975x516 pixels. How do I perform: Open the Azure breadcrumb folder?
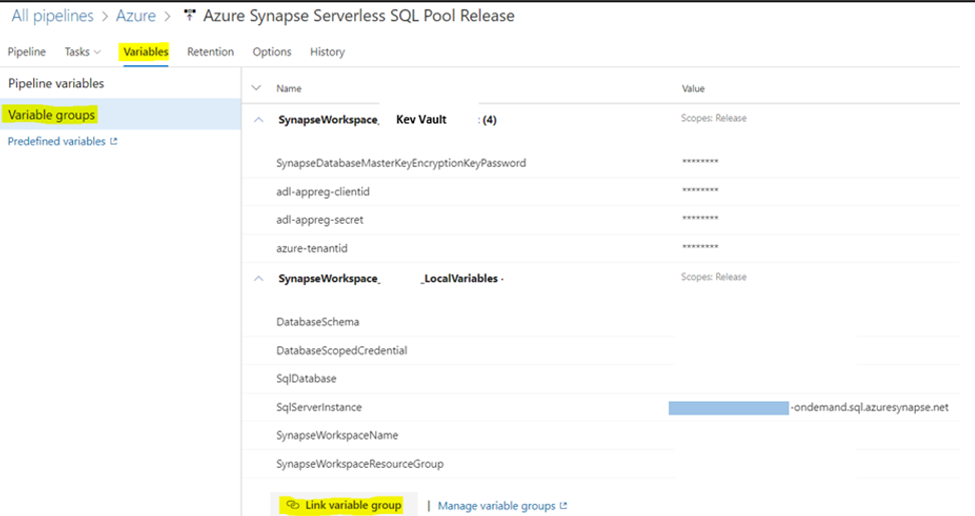(136, 16)
